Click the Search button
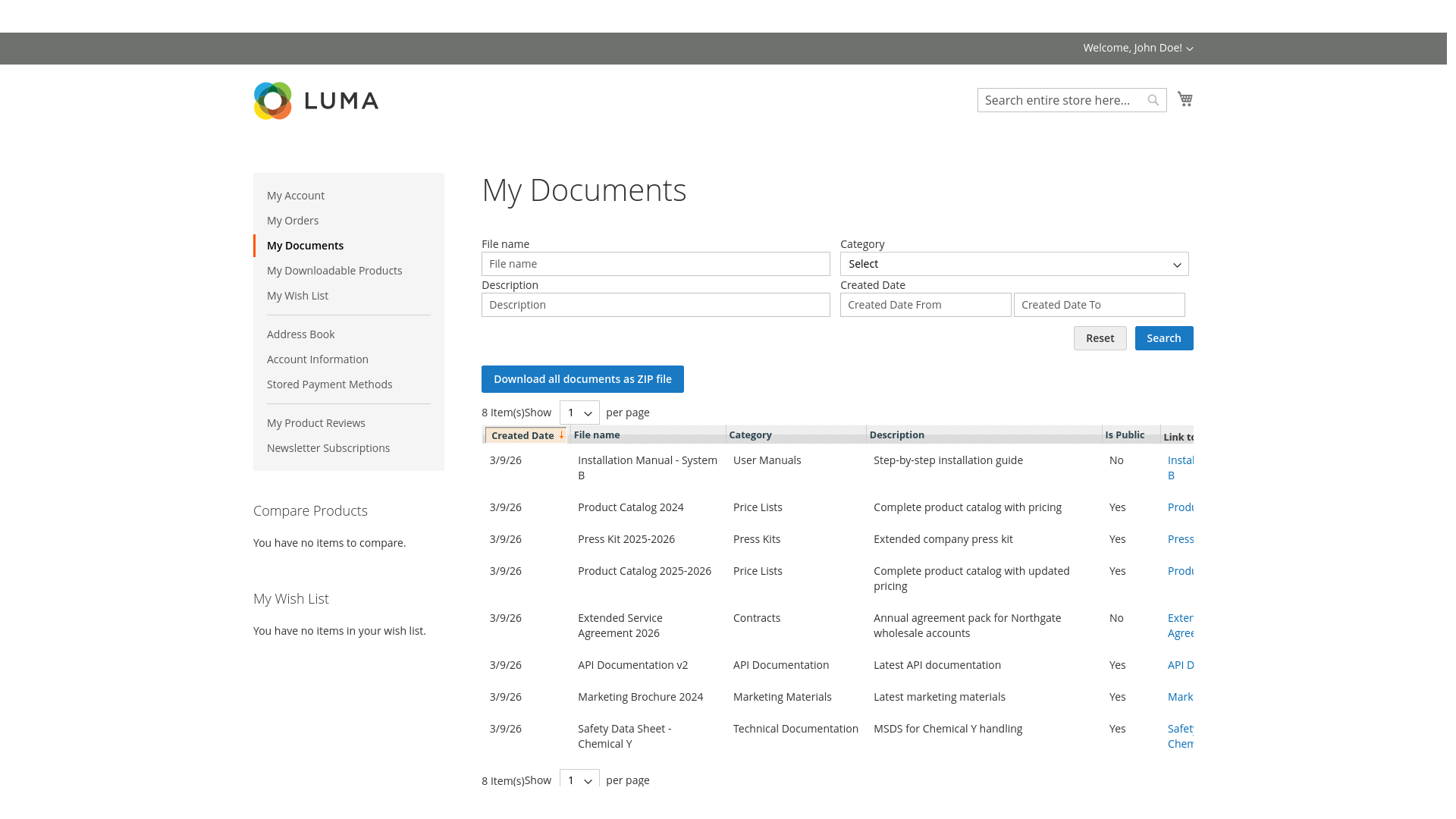Image resolution: width=1456 pixels, height=819 pixels. point(1164,338)
